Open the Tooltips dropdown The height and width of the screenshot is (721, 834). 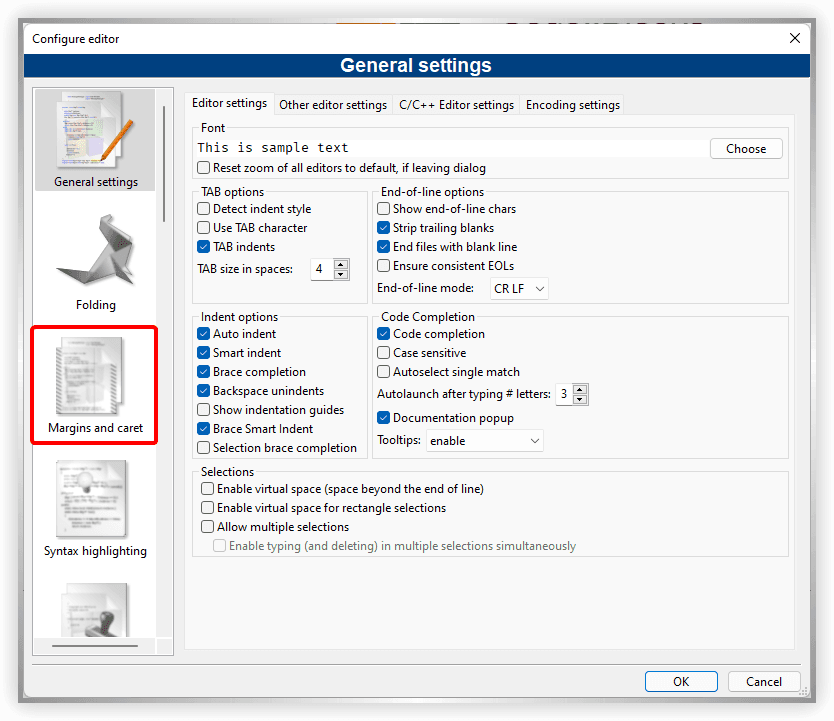point(484,440)
